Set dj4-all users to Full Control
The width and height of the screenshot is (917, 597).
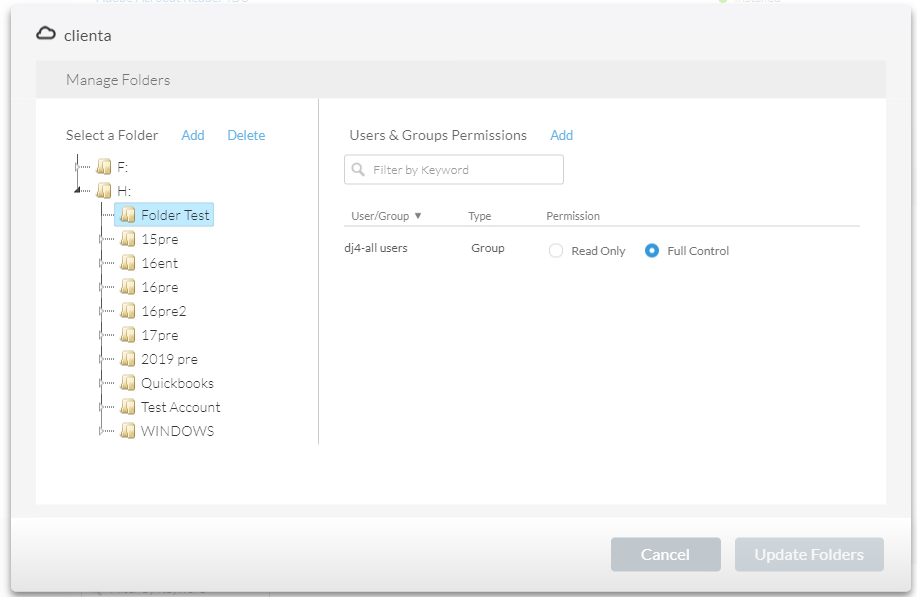point(651,251)
